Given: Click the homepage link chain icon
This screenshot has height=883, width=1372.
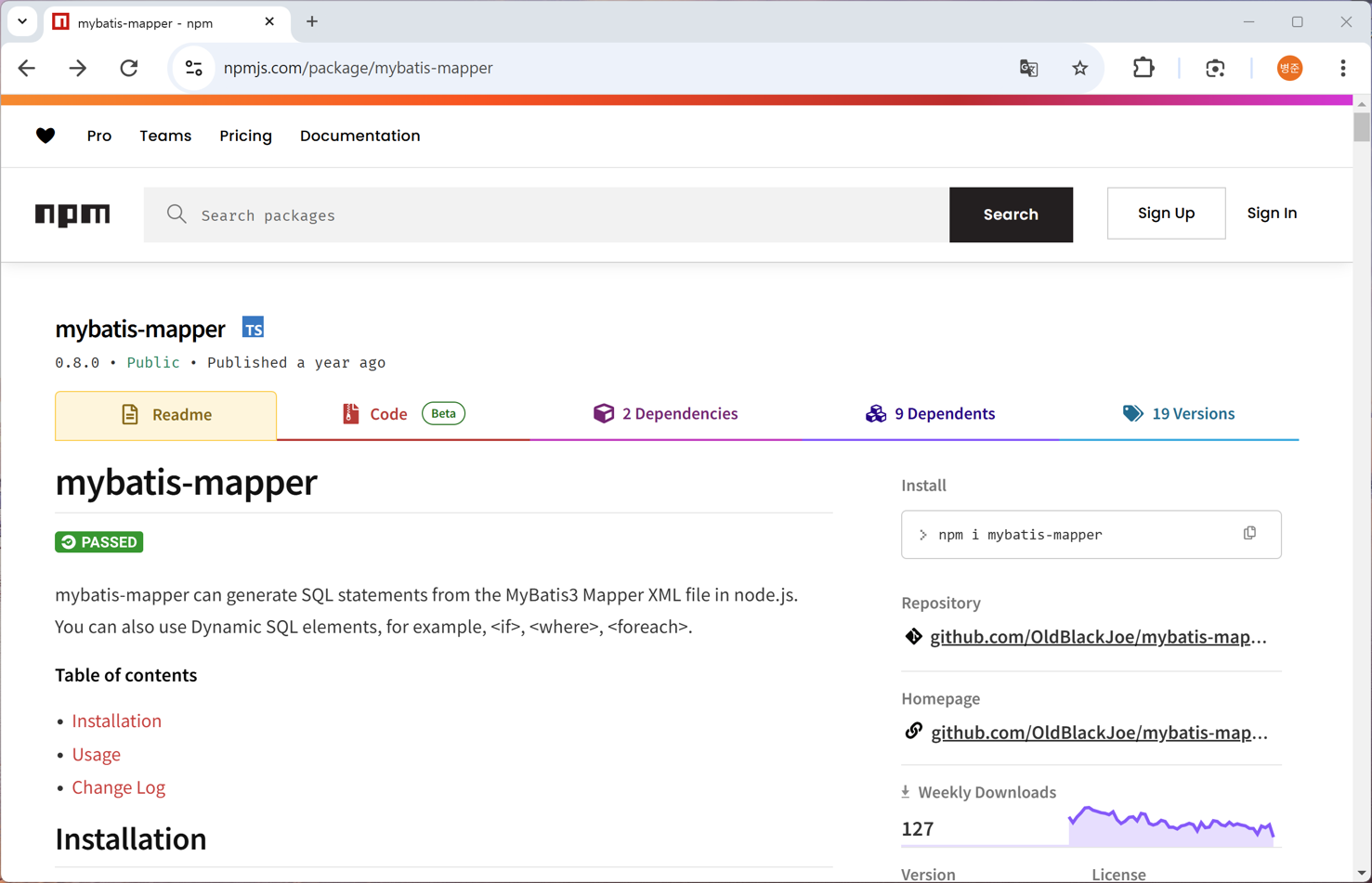Looking at the screenshot, I should pos(914,731).
